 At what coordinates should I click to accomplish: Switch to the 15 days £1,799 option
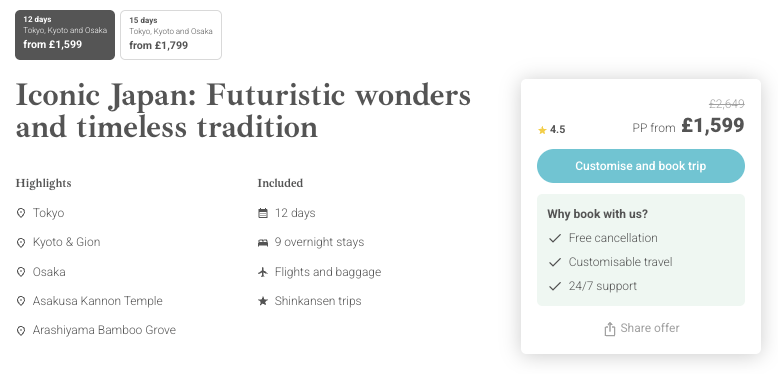[x=171, y=35]
